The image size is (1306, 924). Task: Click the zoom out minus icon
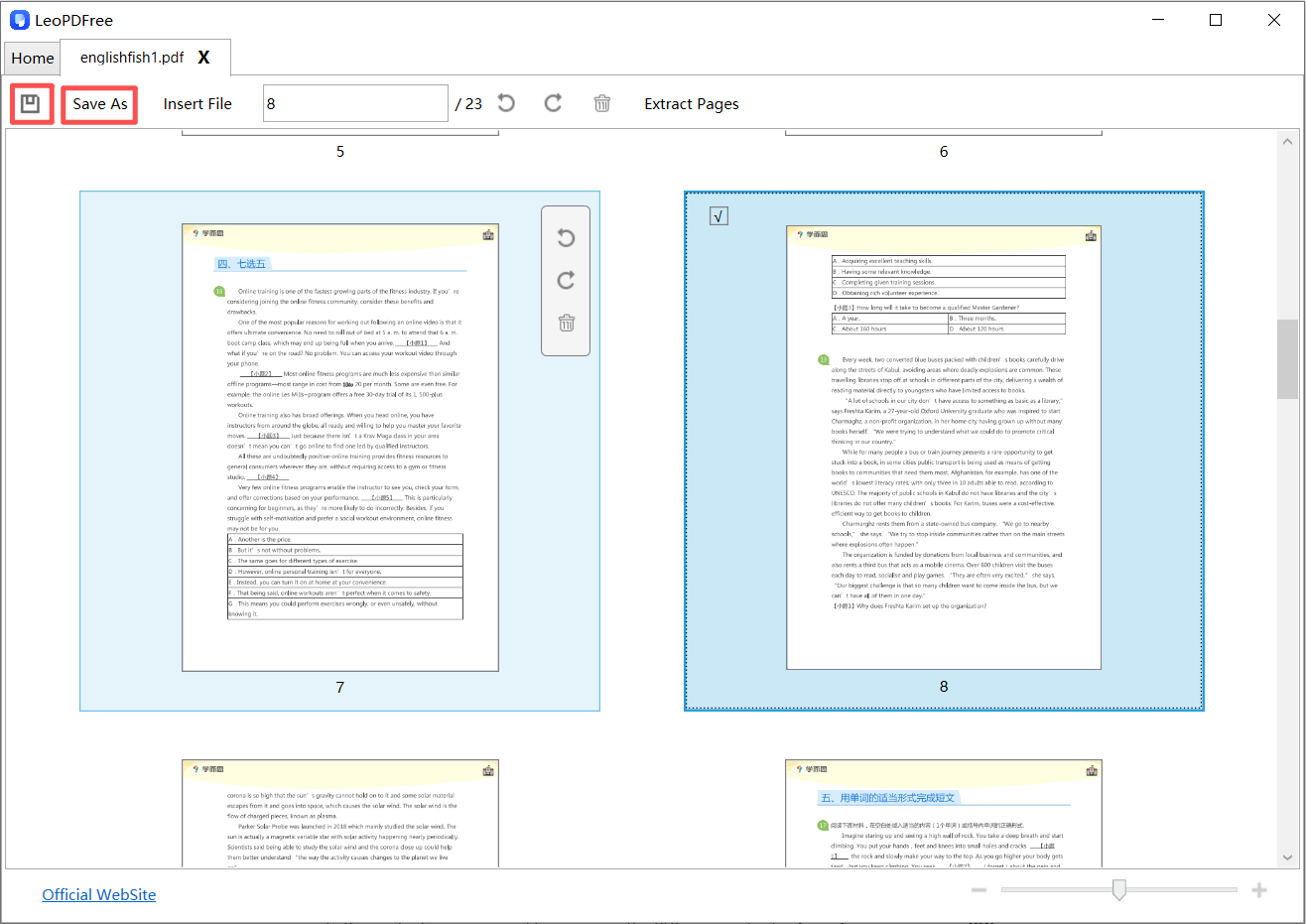click(979, 890)
